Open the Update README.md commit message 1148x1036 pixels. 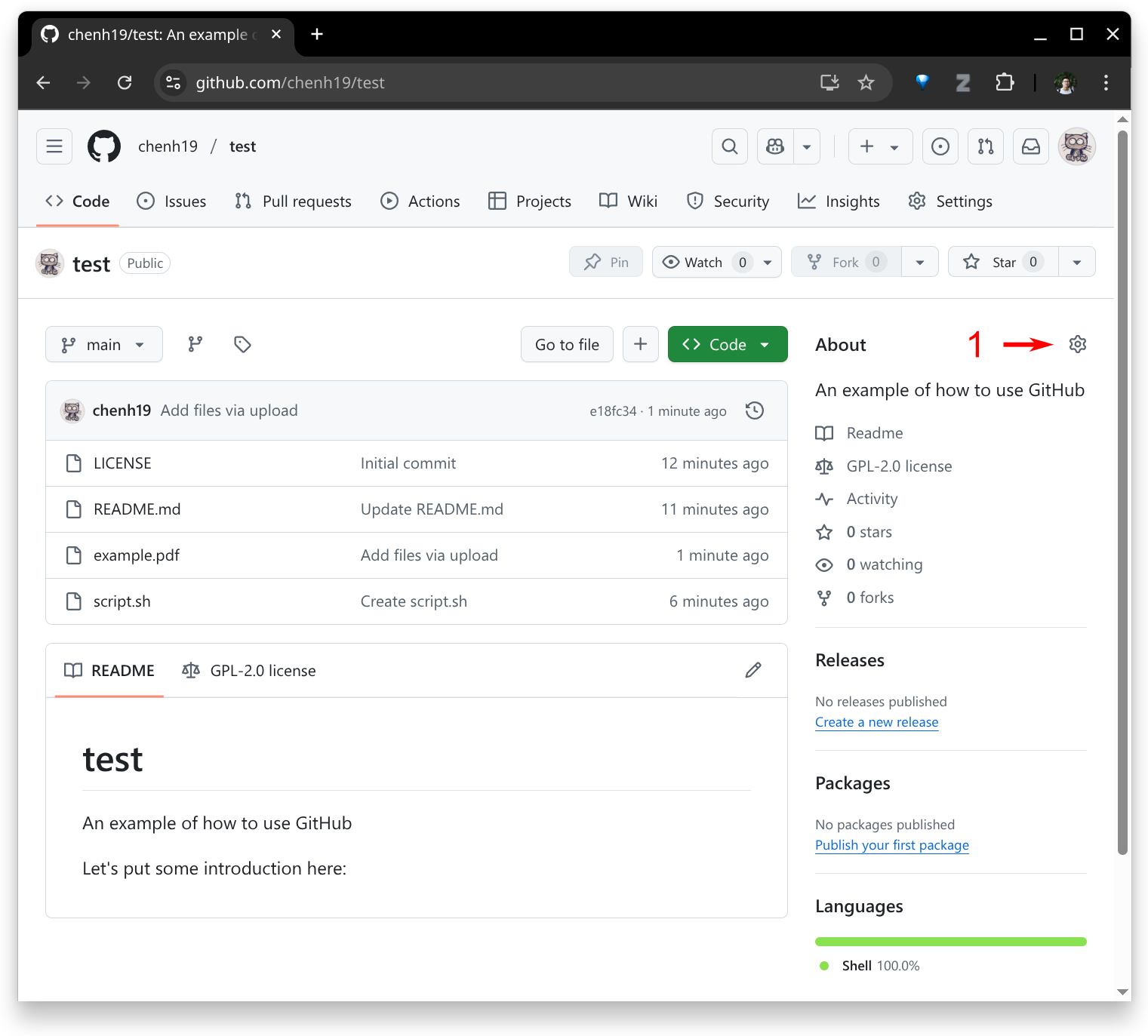pos(432,509)
